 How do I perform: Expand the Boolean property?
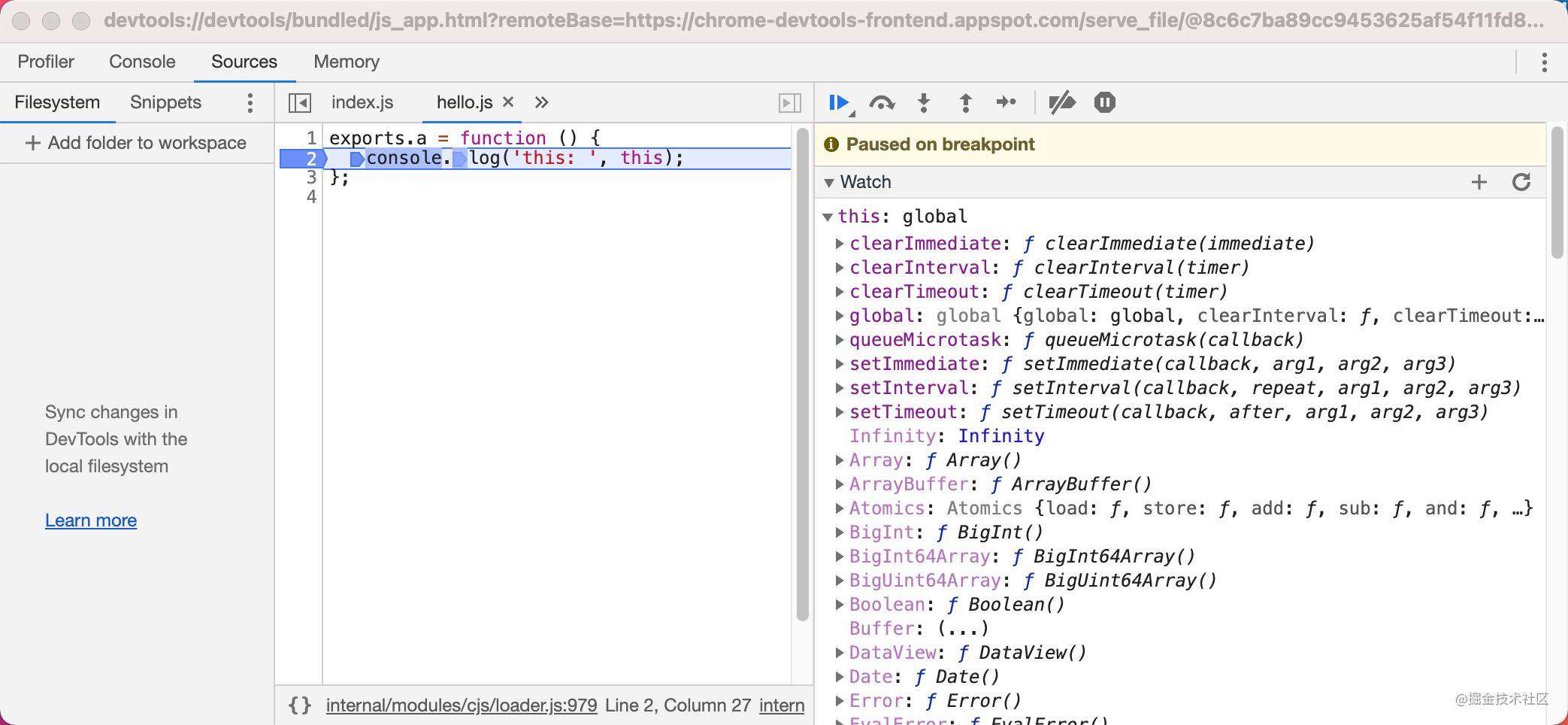point(839,605)
